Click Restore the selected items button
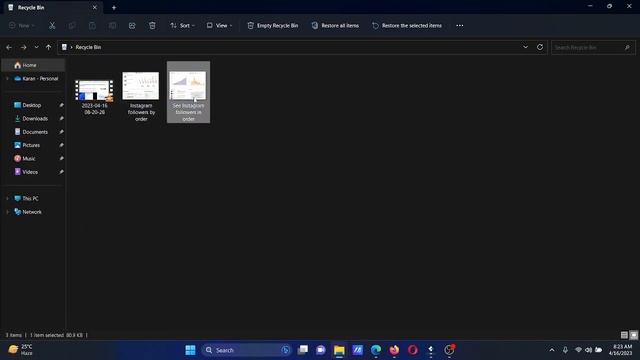 pyautogui.click(x=407, y=25)
